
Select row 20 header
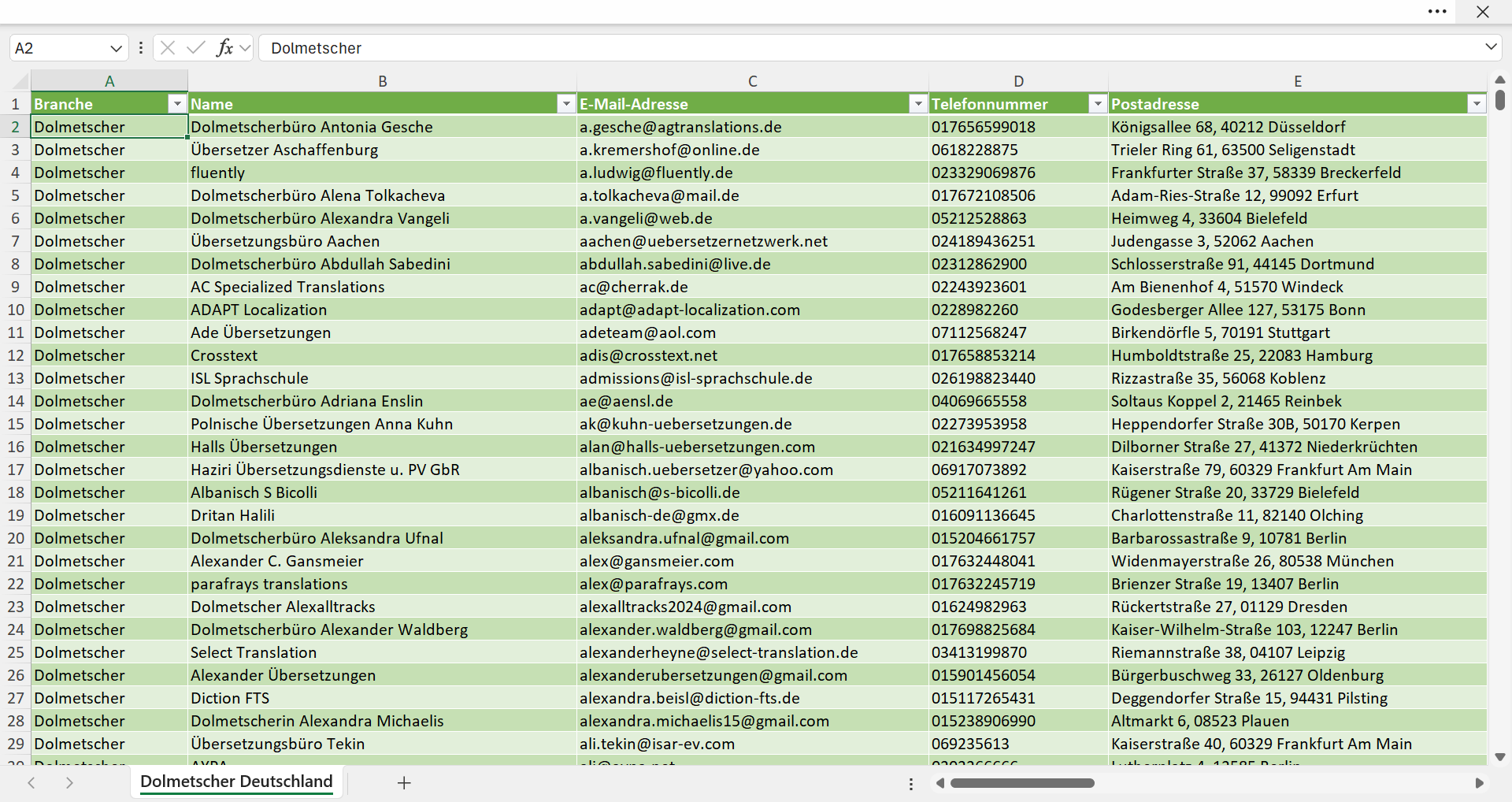[16, 538]
